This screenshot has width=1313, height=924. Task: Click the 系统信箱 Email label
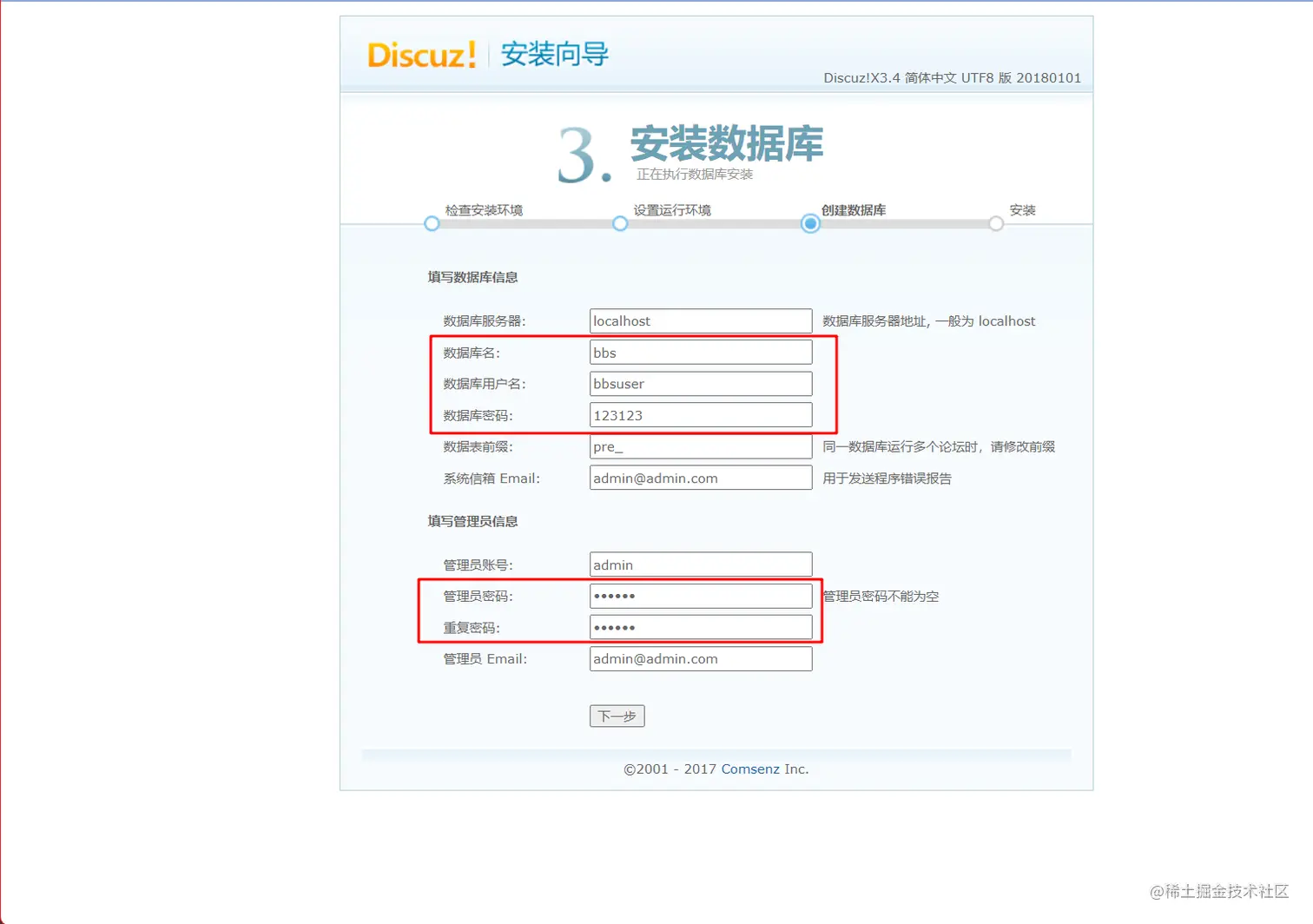coord(492,478)
